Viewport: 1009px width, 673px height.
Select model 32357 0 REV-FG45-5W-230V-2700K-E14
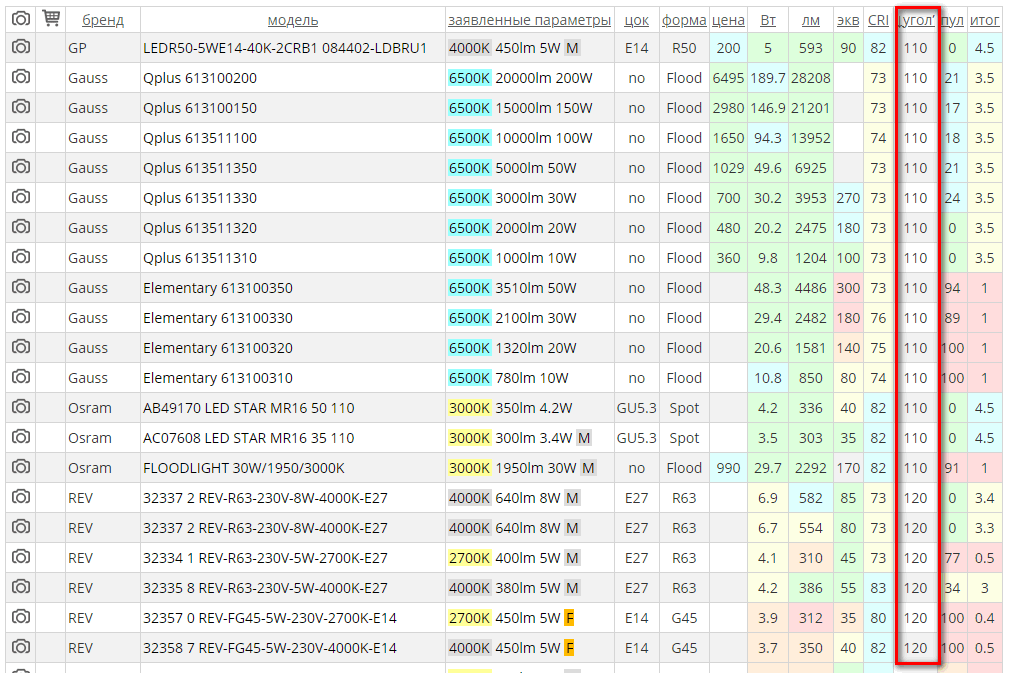click(270, 618)
